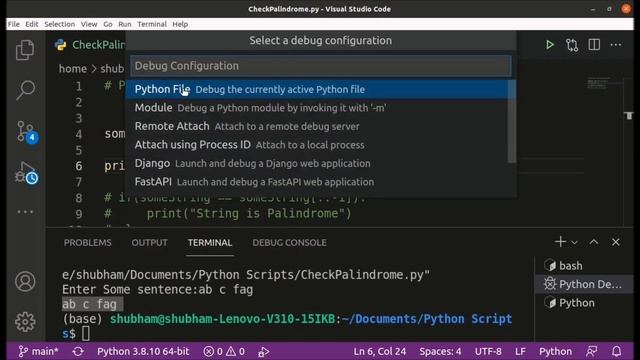Choose Python File debug configuration
Image resolution: width=640 pixels, height=360 pixels.
(x=321, y=89)
